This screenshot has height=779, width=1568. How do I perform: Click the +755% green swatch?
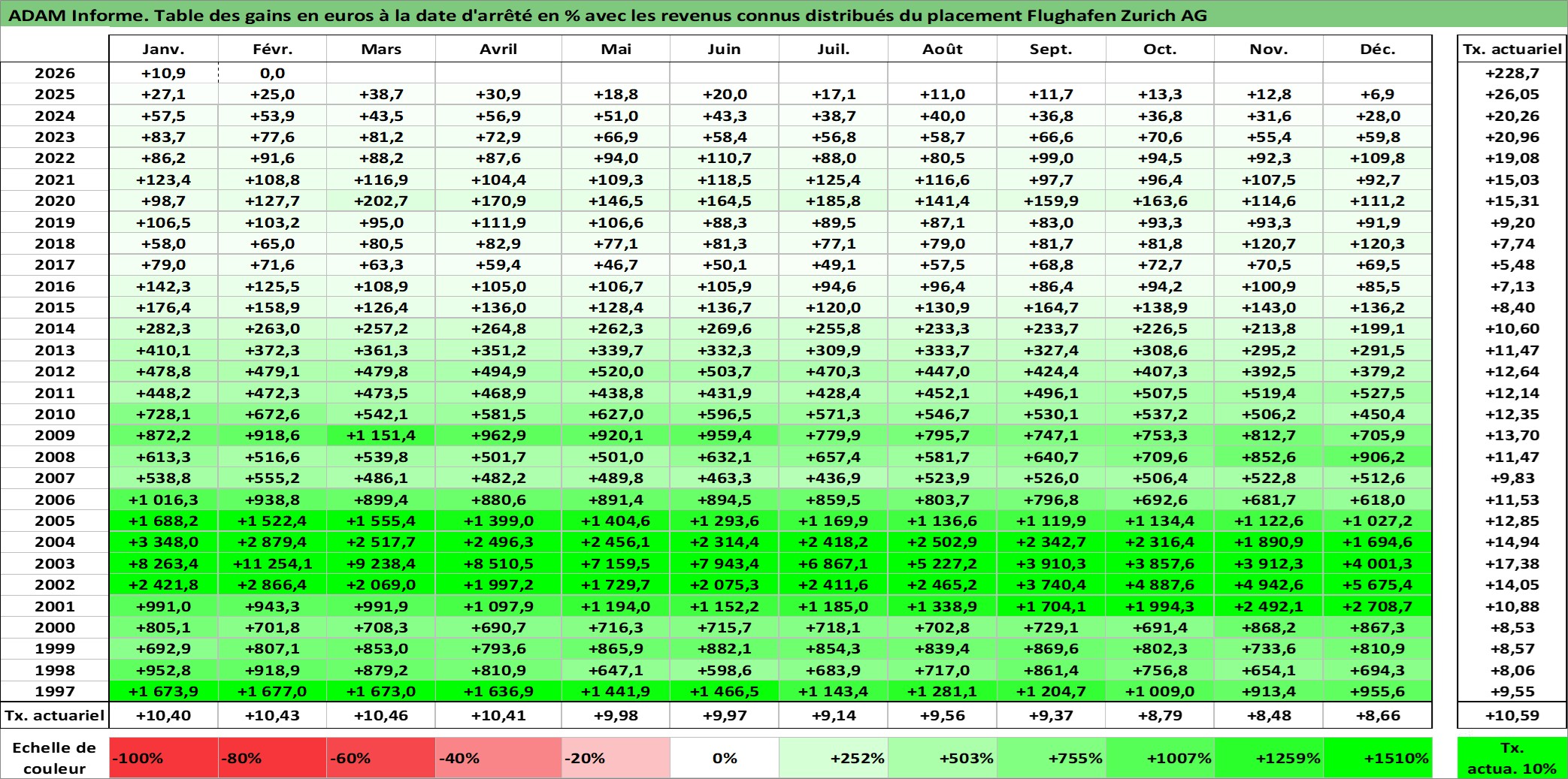[x=1051, y=758]
